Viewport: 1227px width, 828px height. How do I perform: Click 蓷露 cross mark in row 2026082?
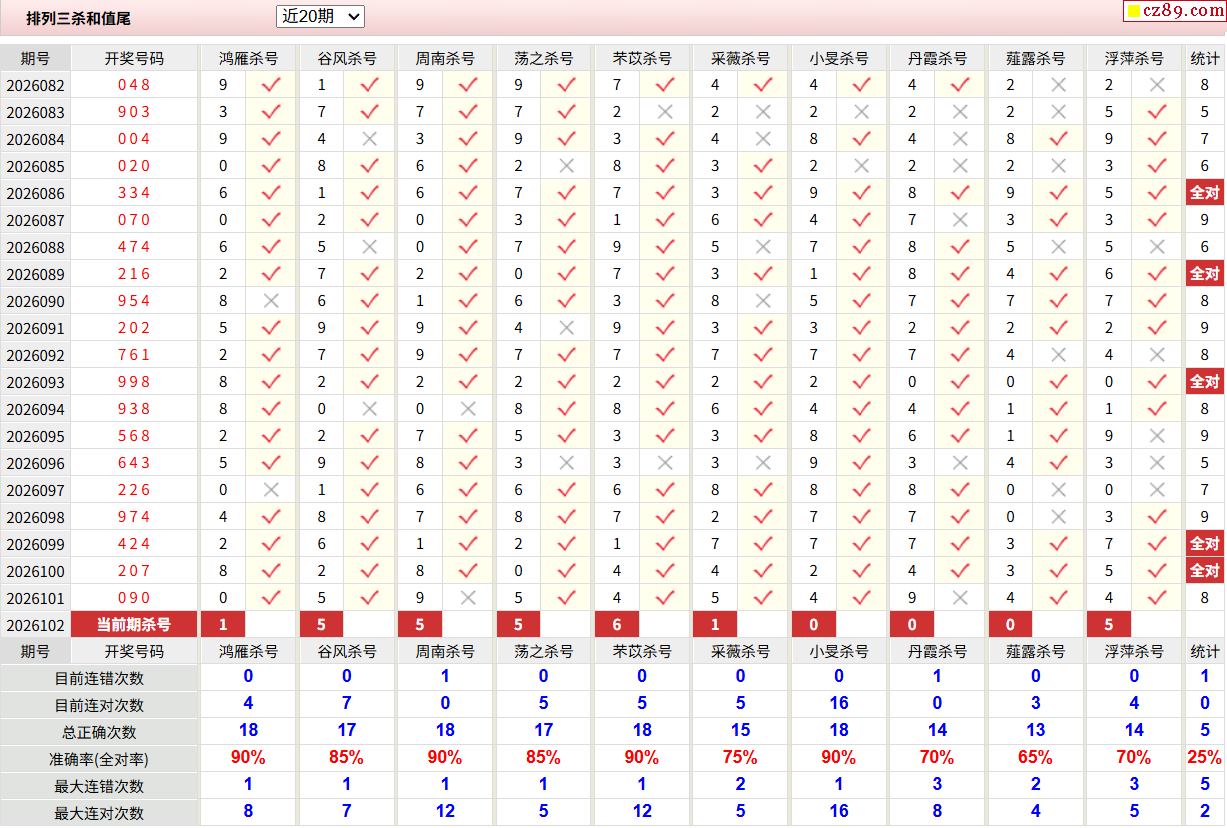click(1059, 85)
